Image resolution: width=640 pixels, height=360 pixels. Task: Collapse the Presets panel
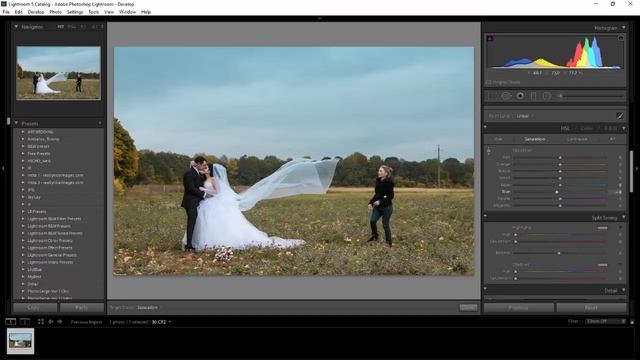(16, 123)
